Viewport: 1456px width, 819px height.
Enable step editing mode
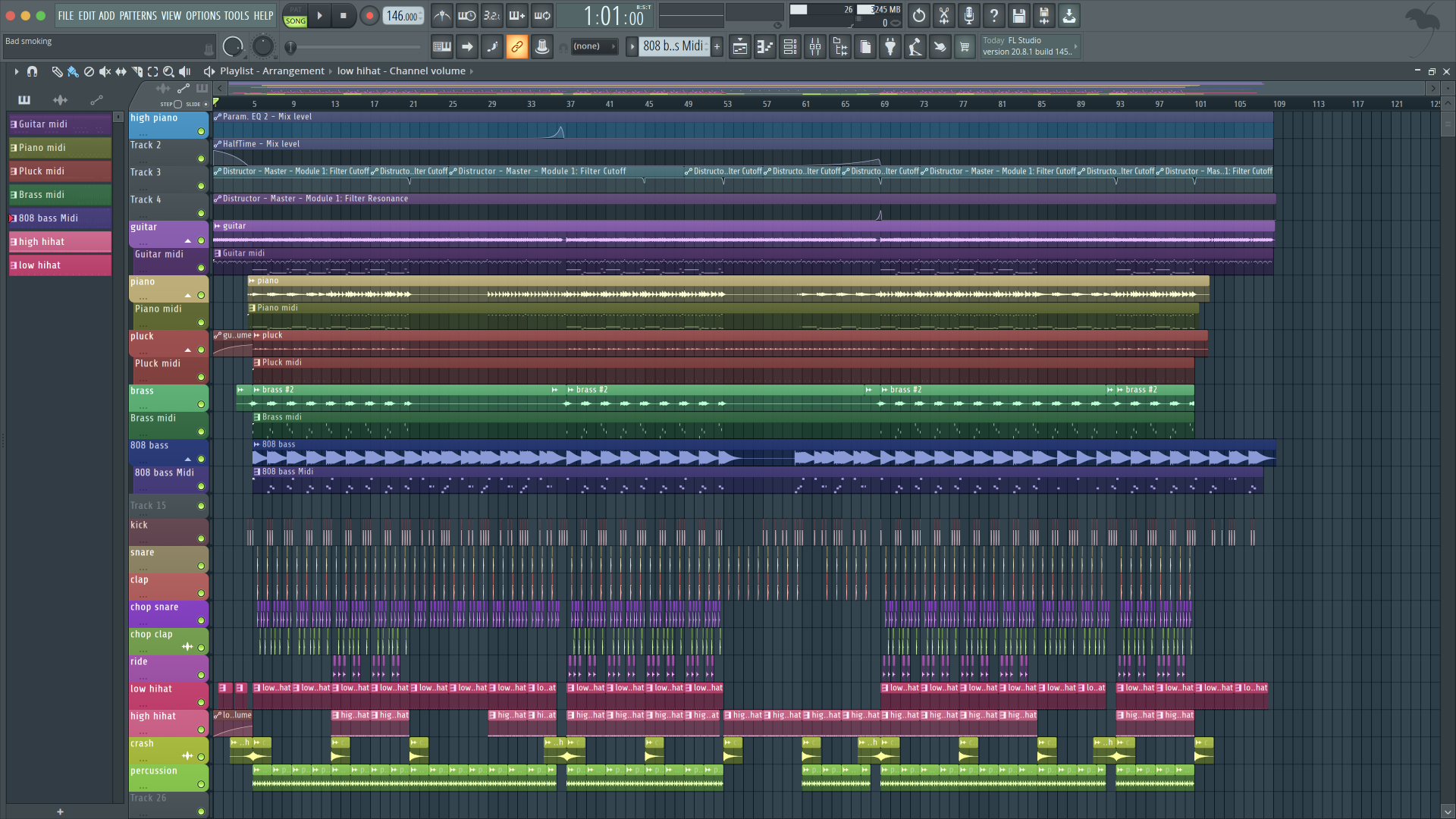point(492,47)
